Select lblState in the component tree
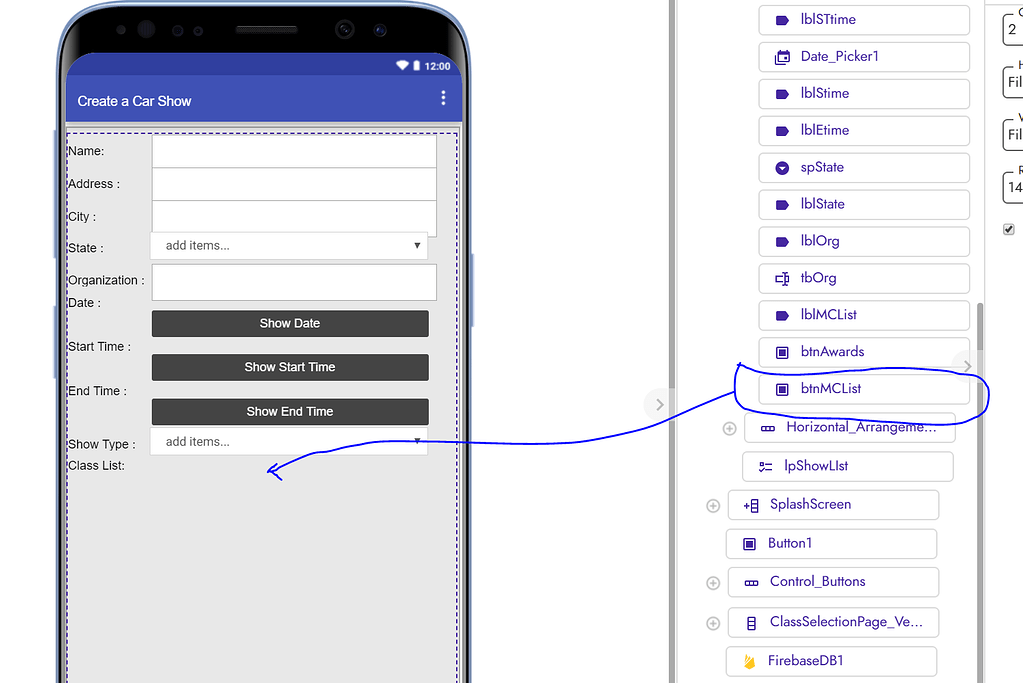1023x683 pixels. click(x=864, y=204)
